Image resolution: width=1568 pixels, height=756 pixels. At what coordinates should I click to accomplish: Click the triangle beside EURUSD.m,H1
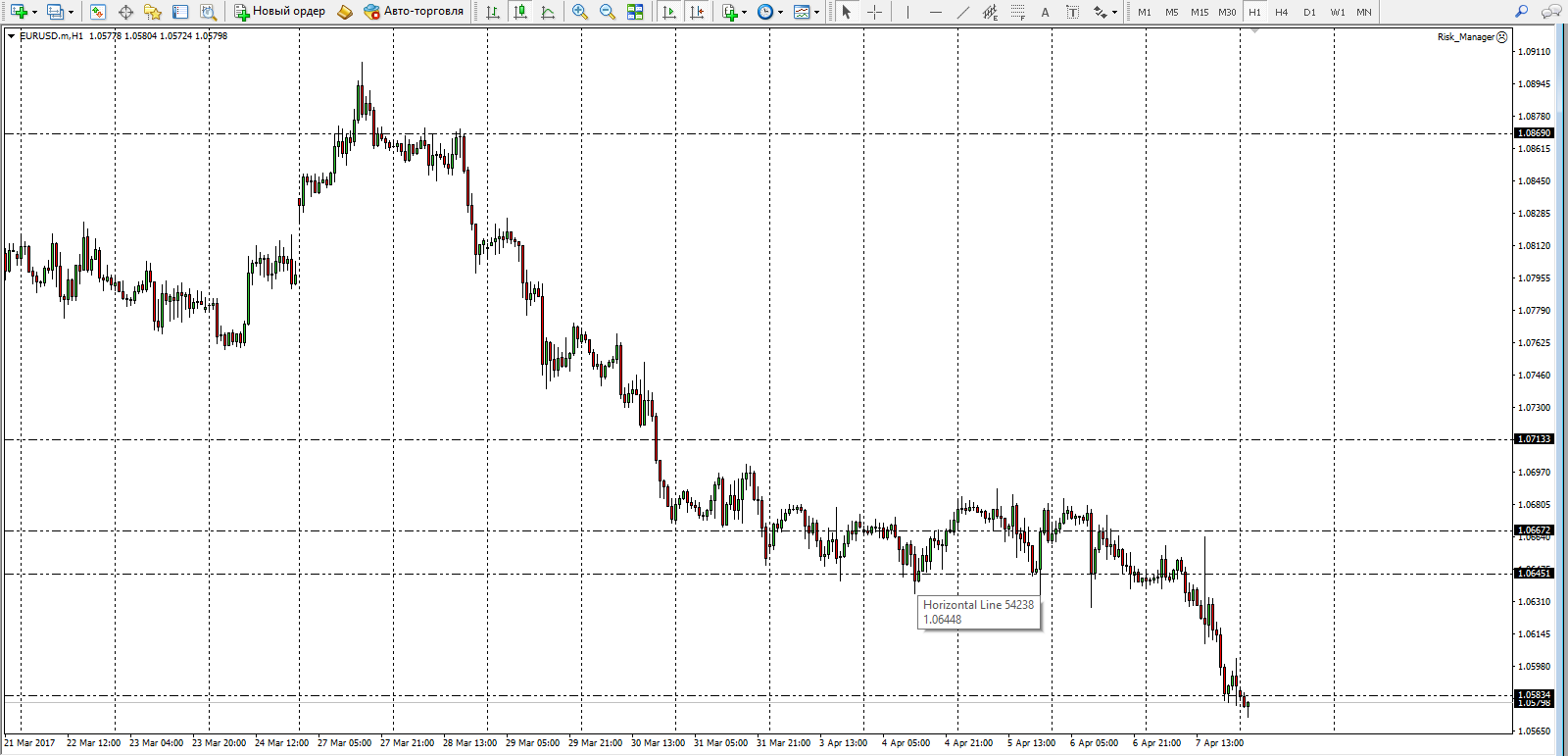tap(11, 36)
